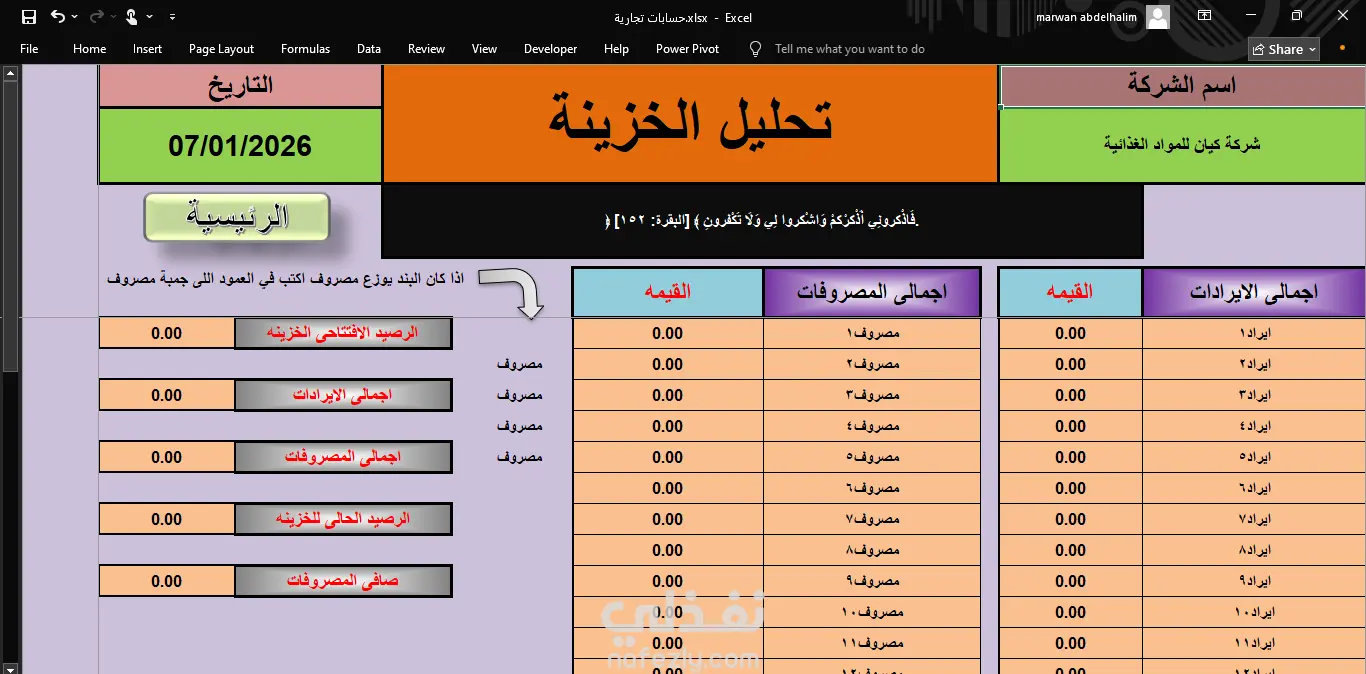Click the الرصيد الحالى للخزينه label
Image resolution: width=1366 pixels, height=674 pixels.
tap(343, 519)
